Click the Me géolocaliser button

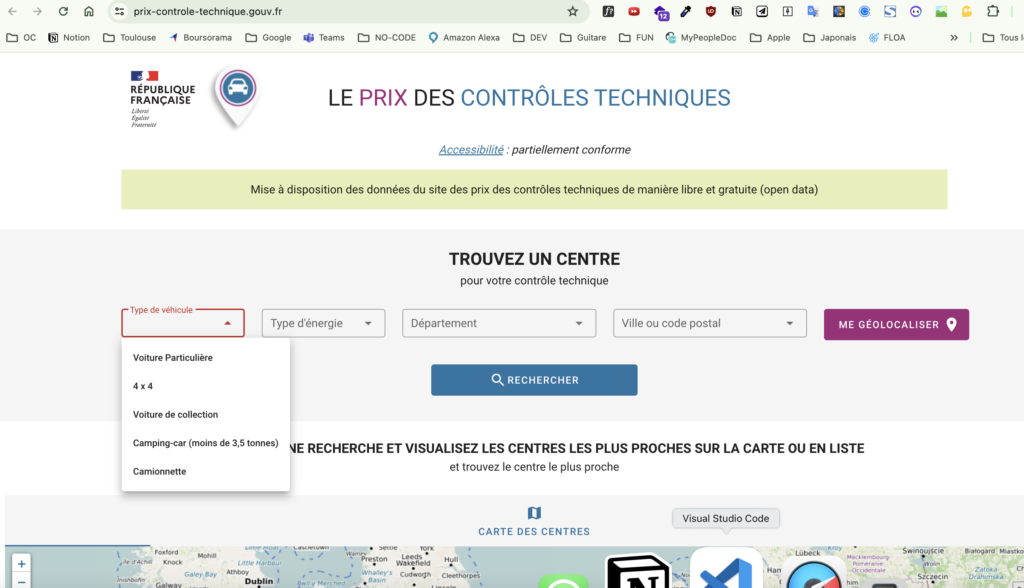(896, 325)
